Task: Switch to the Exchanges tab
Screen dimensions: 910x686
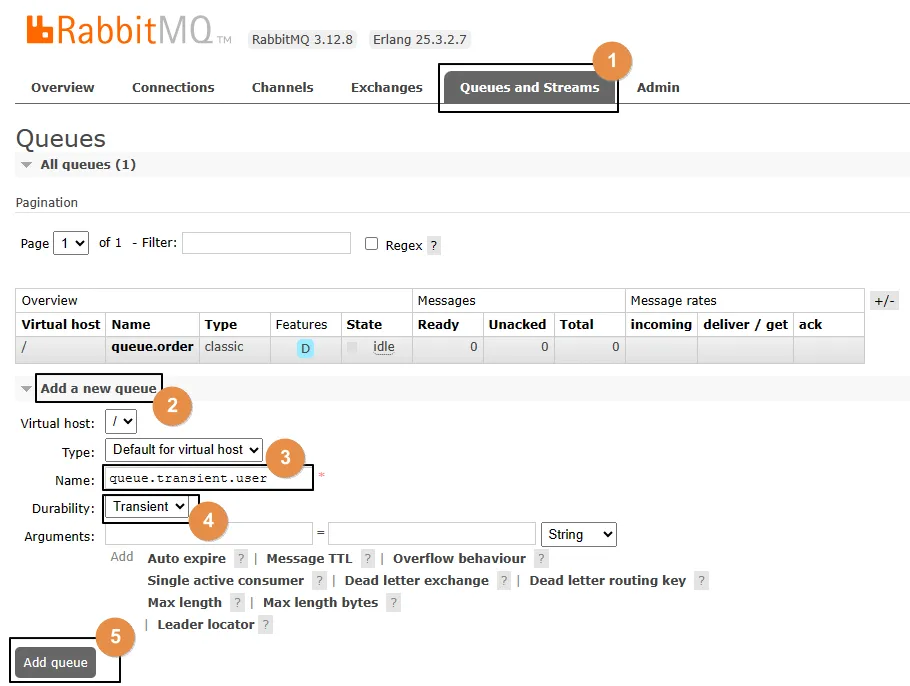Action: tap(386, 87)
